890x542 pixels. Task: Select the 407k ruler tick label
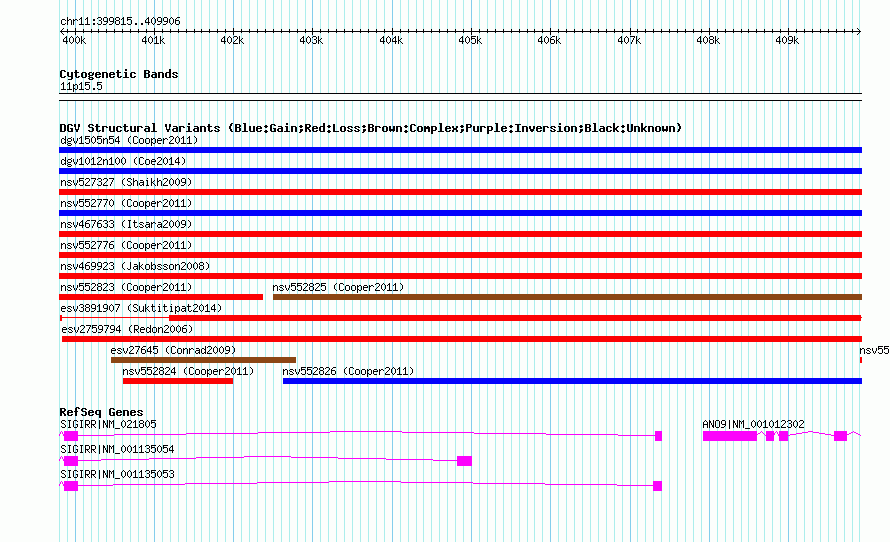(x=629, y=40)
